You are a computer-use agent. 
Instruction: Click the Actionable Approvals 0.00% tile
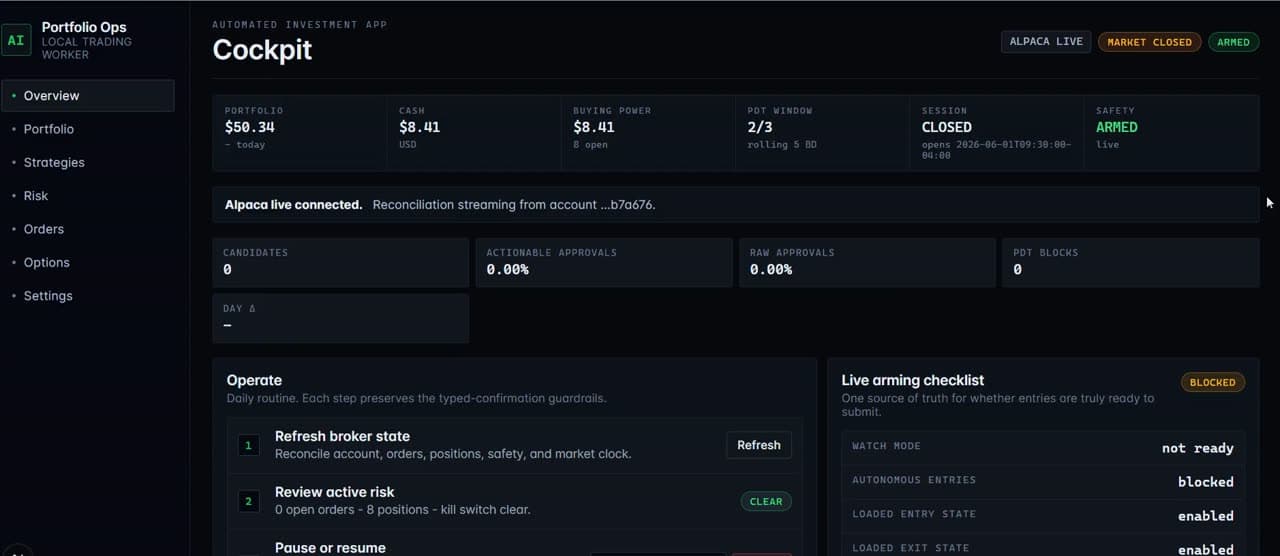(604, 262)
